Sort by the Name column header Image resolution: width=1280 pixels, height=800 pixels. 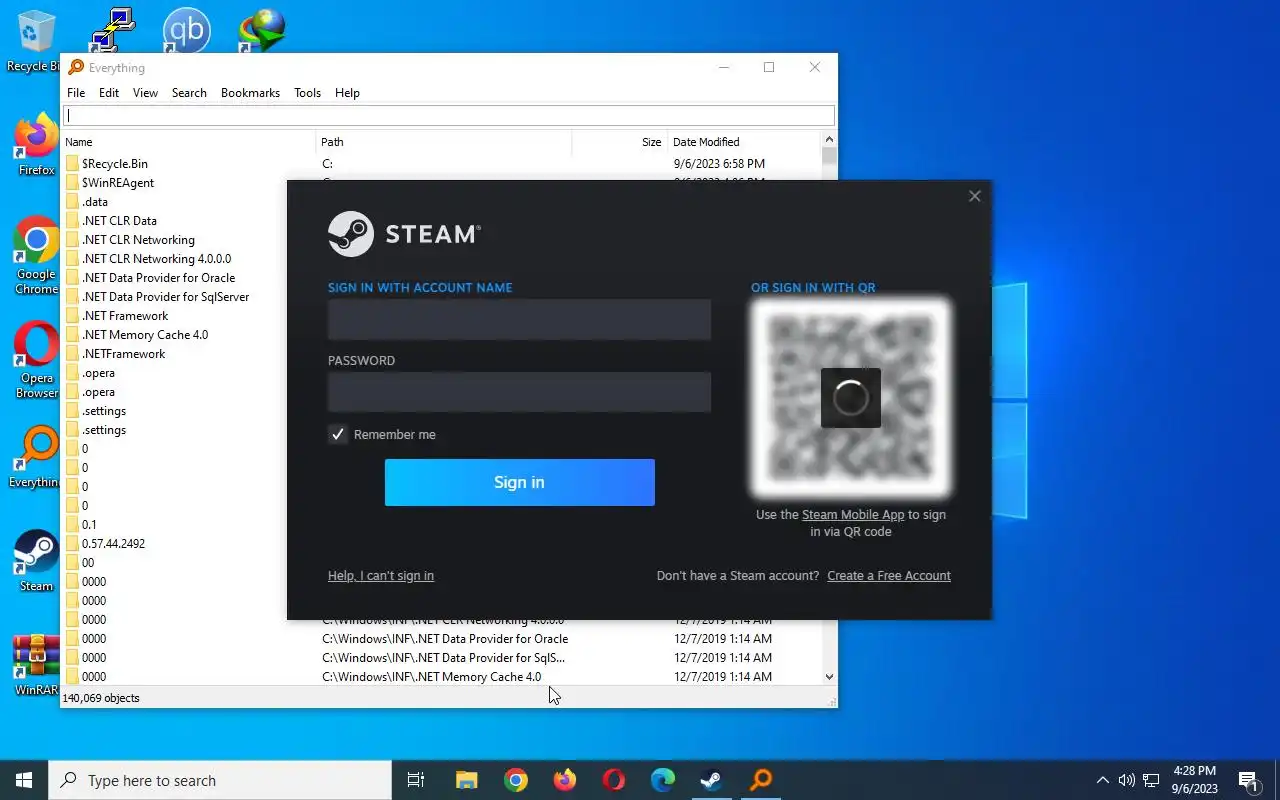tap(188, 142)
